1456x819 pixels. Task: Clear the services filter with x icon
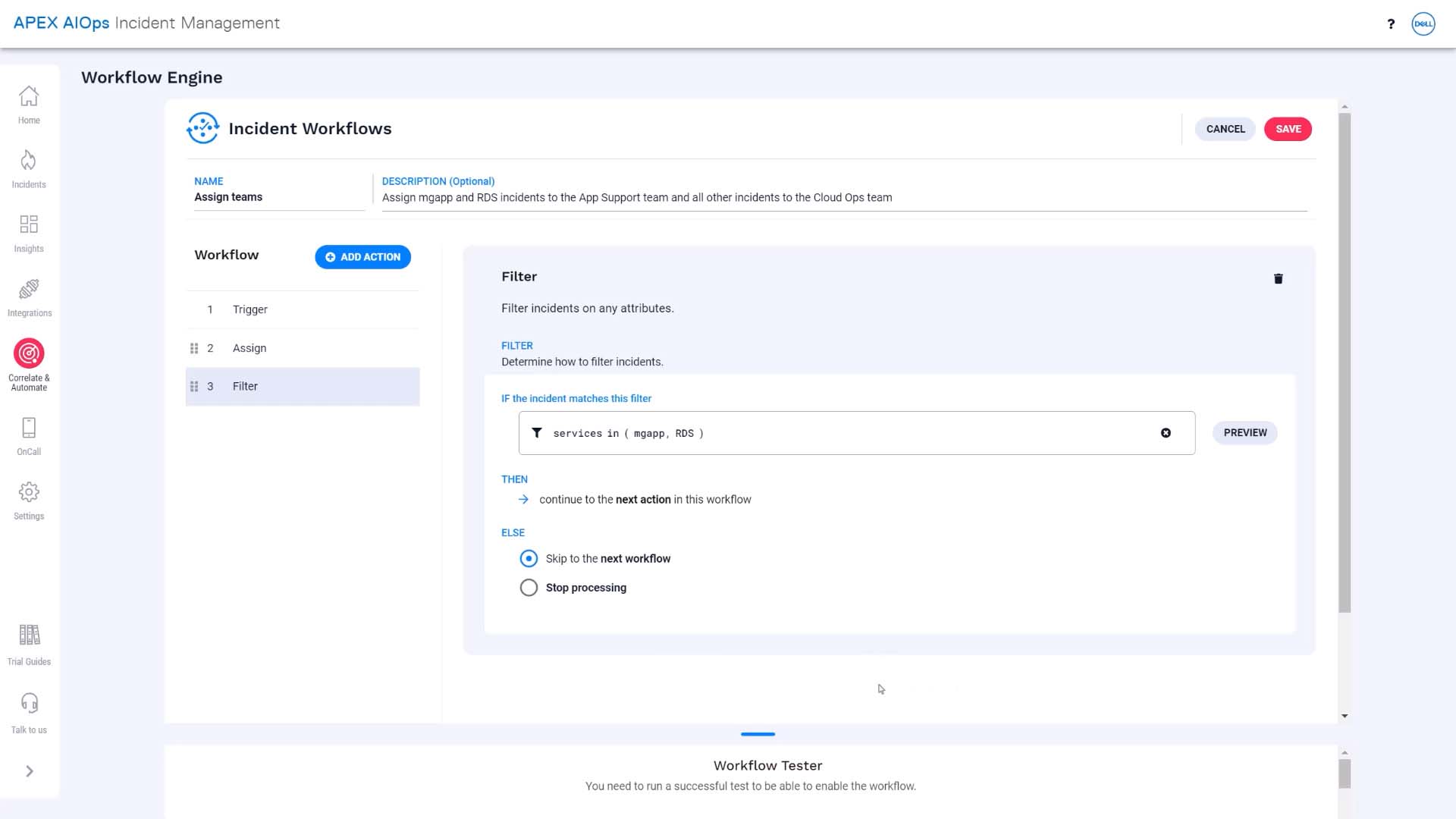pos(1166,433)
